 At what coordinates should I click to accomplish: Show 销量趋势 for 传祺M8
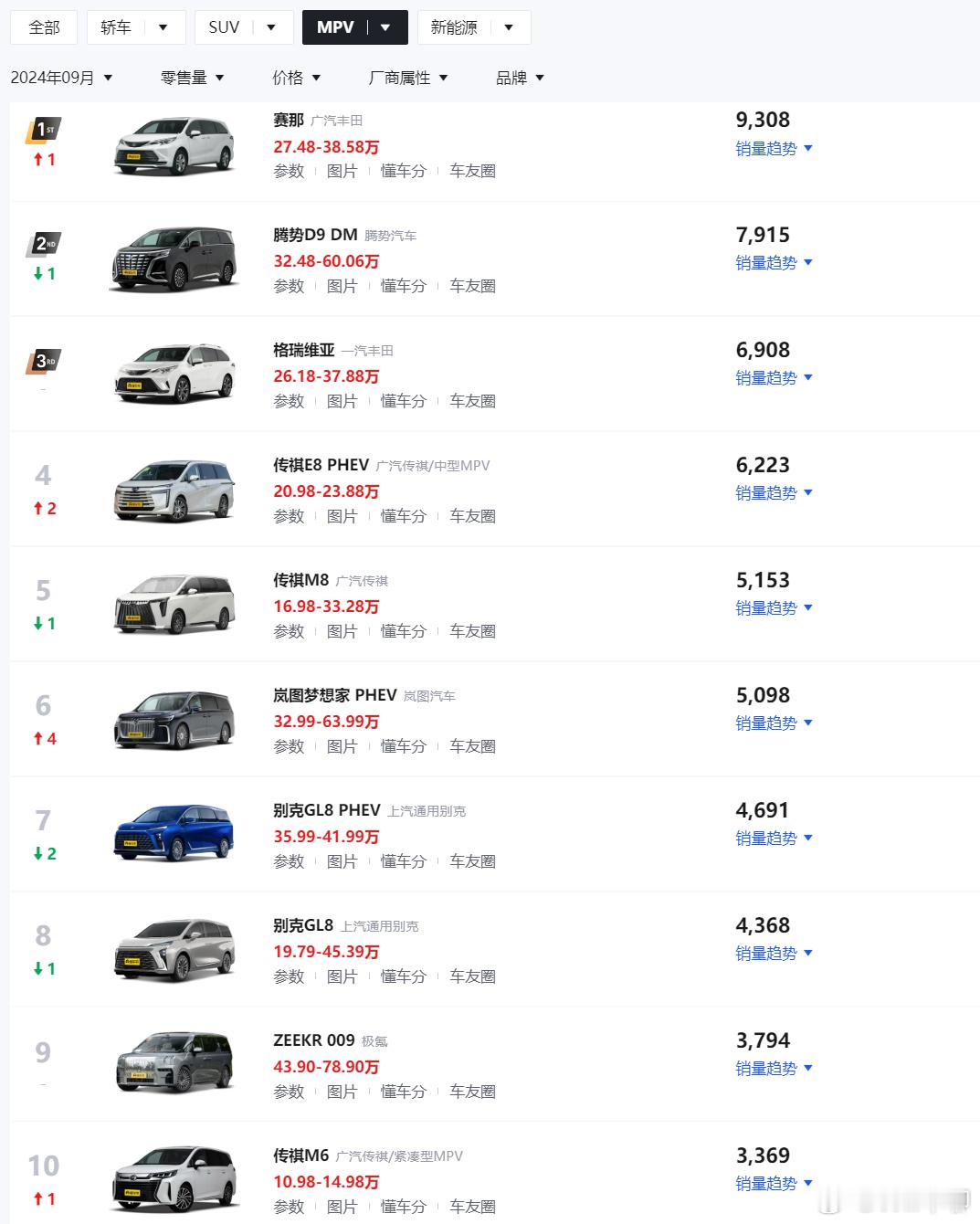[774, 608]
